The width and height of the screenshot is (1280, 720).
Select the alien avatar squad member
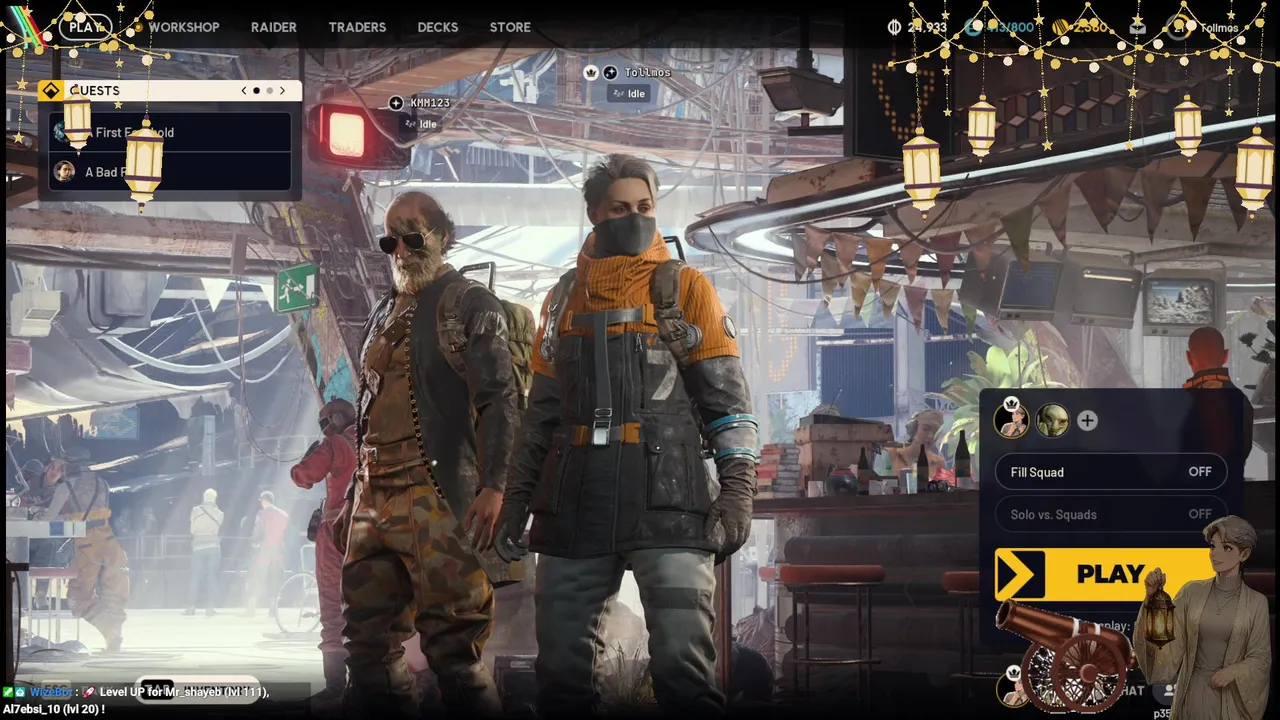click(1052, 420)
